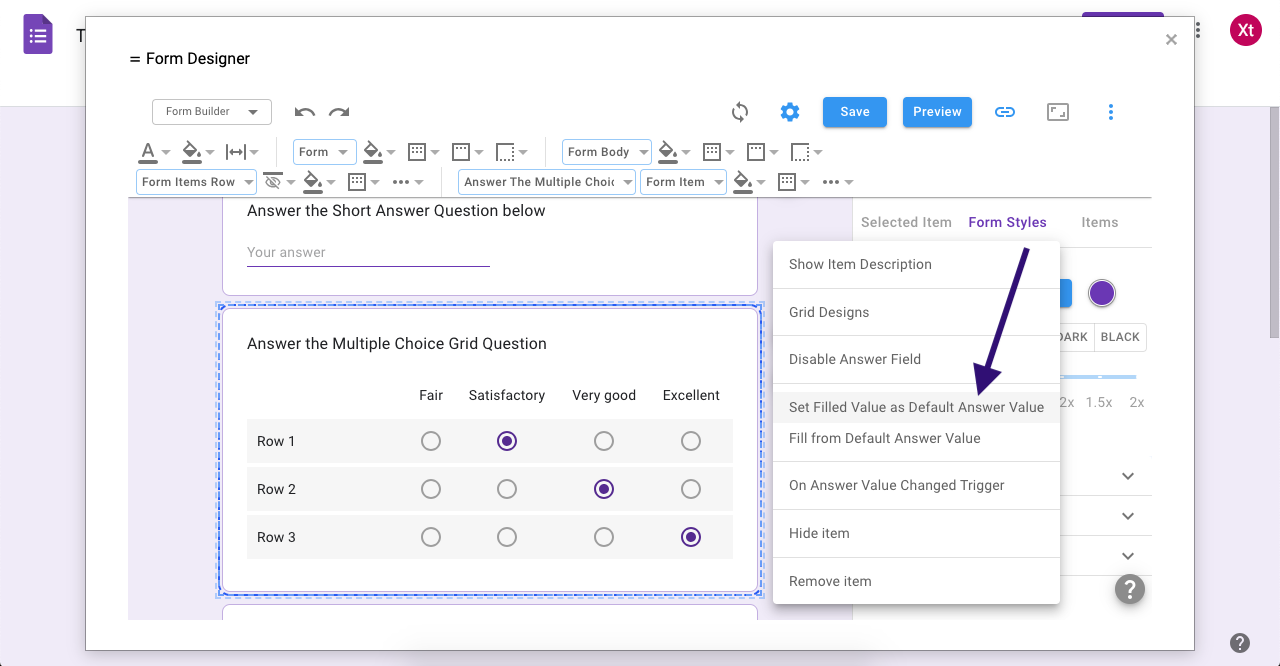This screenshot has width=1280, height=666.
Task: Open settings with the blue gear icon
Action: tap(790, 112)
